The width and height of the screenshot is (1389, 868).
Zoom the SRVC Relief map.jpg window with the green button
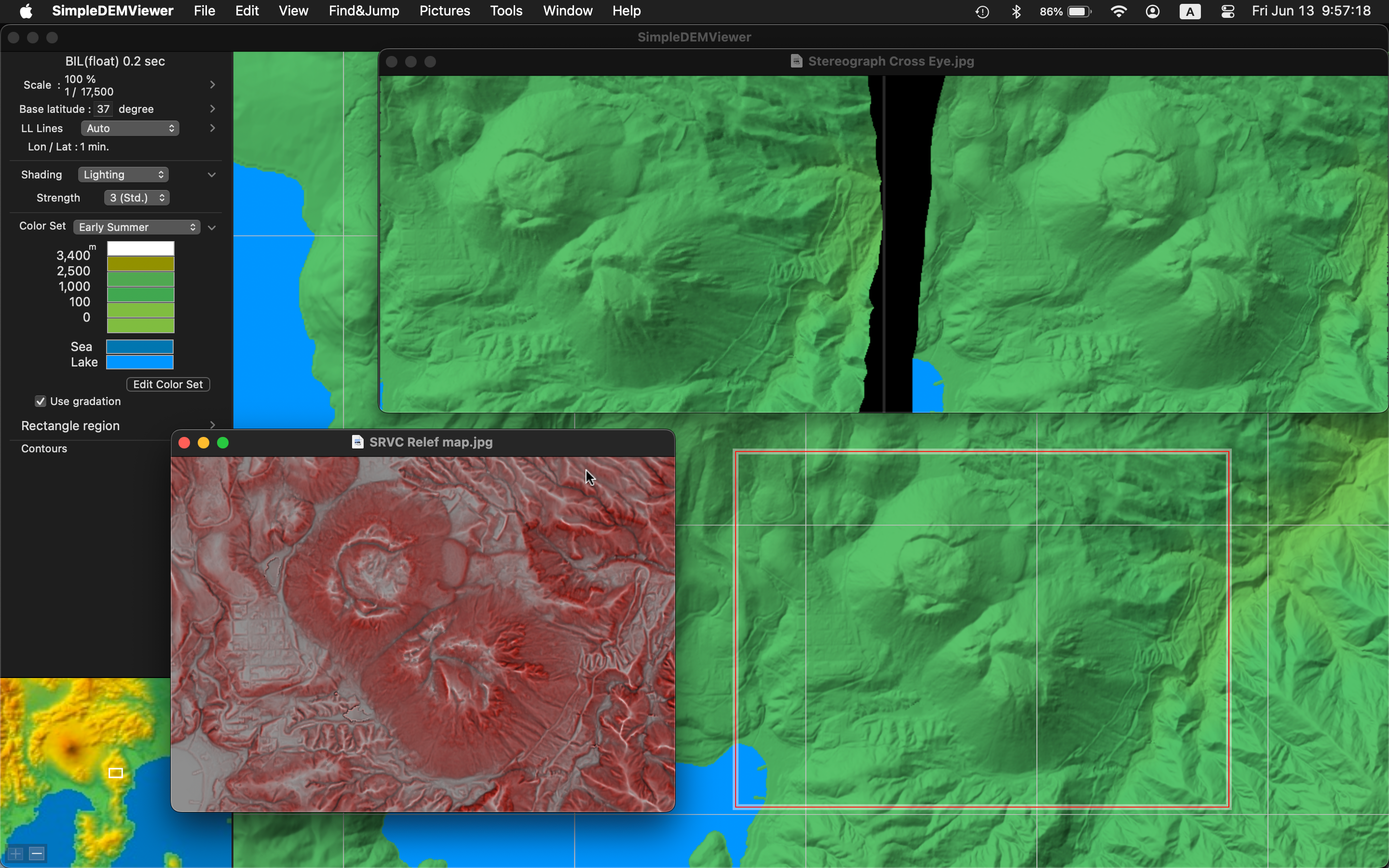(x=223, y=443)
